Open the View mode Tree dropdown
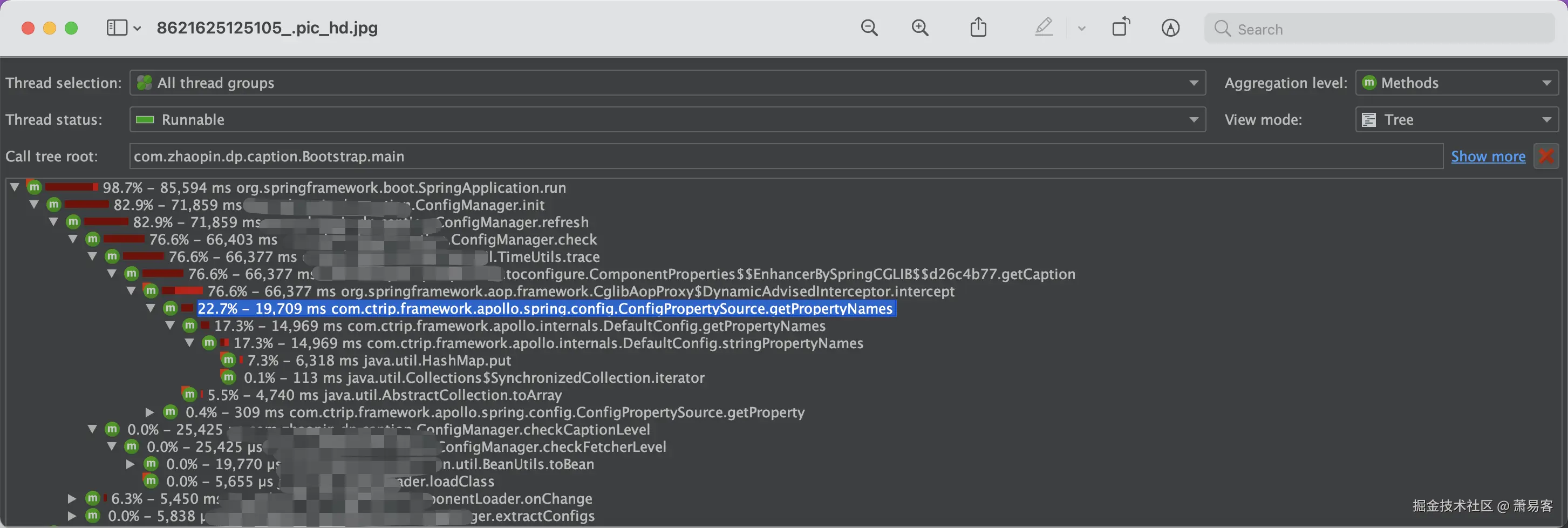 (1457, 119)
